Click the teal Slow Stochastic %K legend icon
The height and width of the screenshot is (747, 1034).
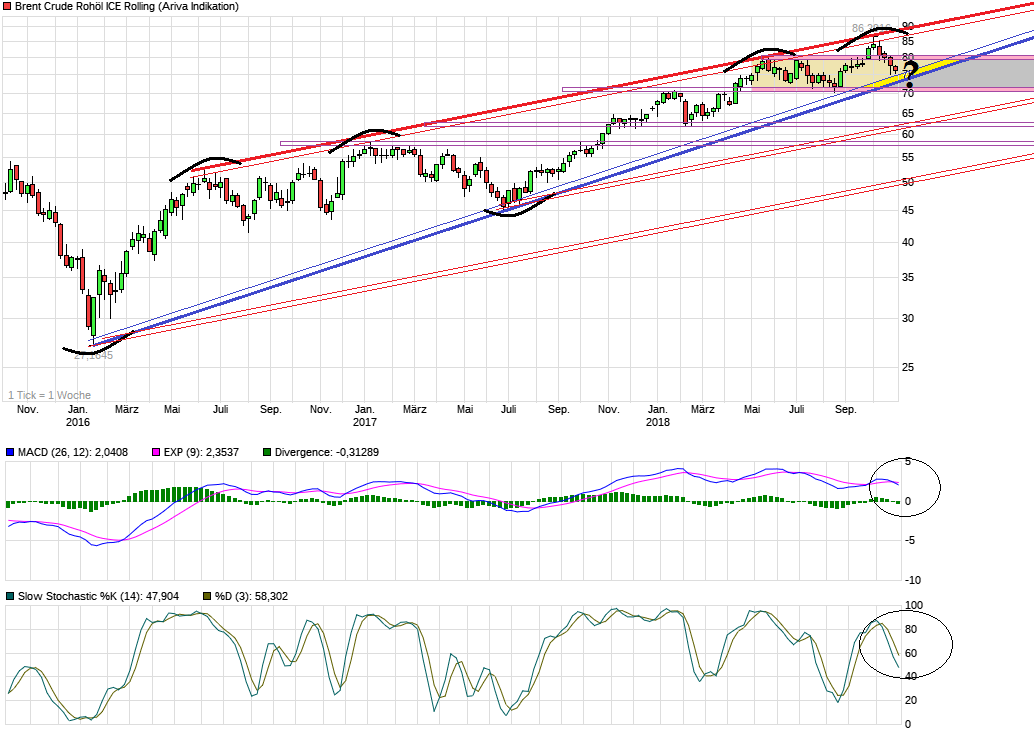tap(8, 595)
